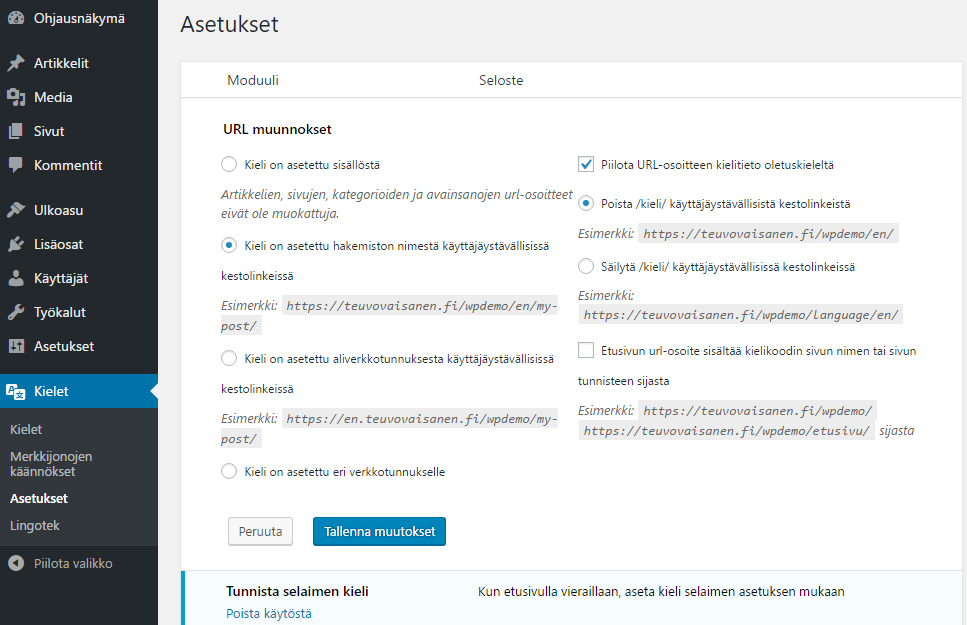Image resolution: width=967 pixels, height=625 pixels.
Task: Check Etusivun url-osoite sisältää kielikoodin checkbox
Action: (586, 350)
